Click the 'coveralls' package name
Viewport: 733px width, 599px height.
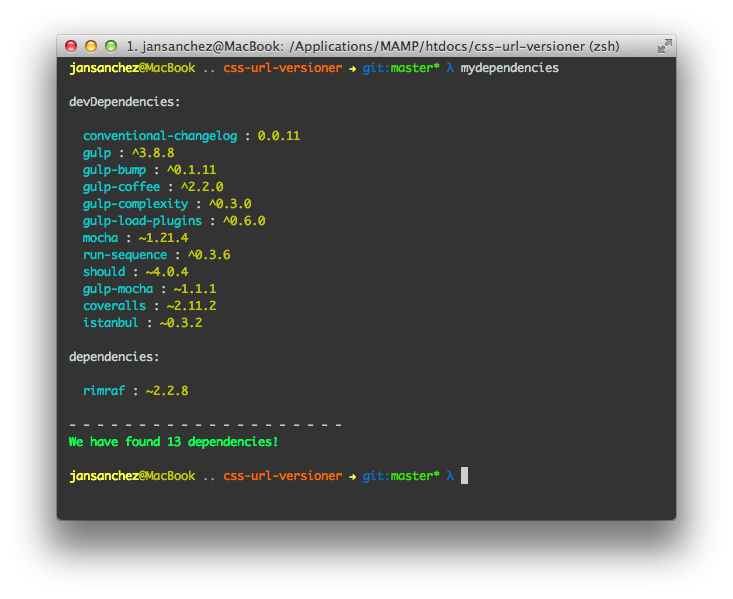tap(115, 306)
